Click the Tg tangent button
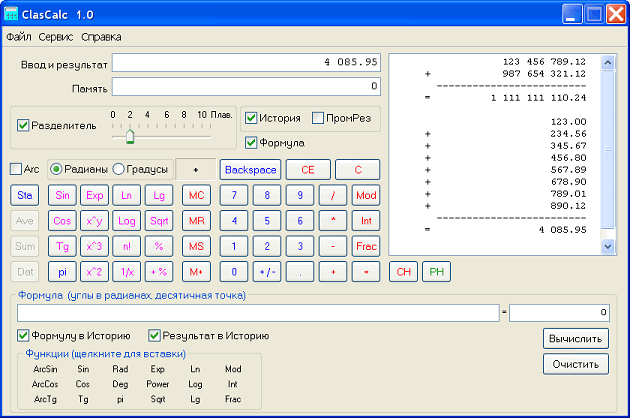The image size is (630, 418). coord(62,246)
